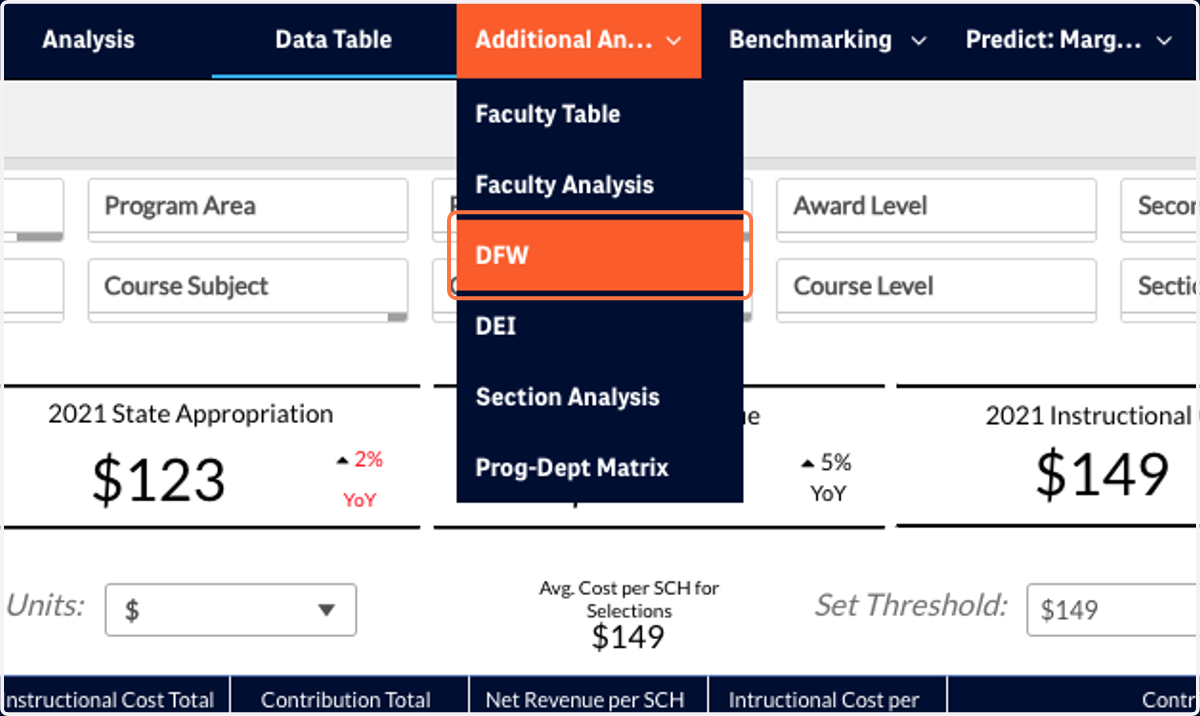Expand the Course Level filter
The width and height of the screenshot is (1200, 716).
[936, 289]
